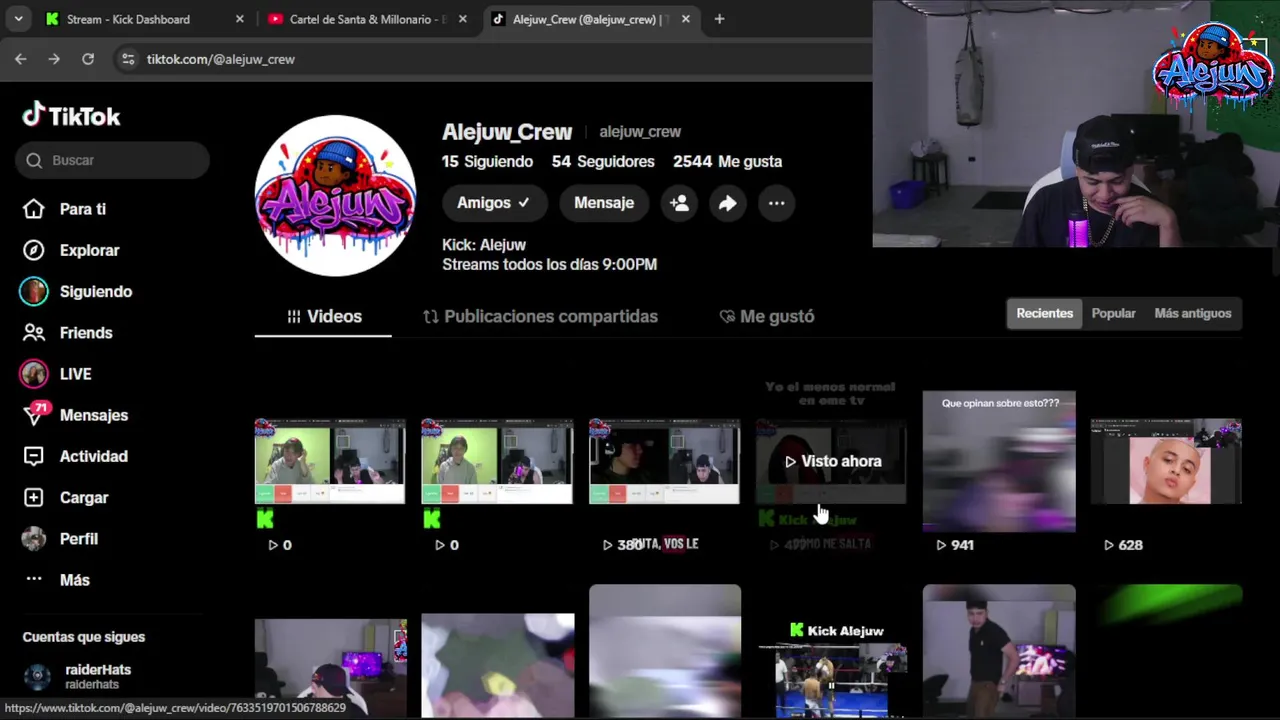Reload the TikTok page

pyautogui.click(x=88, y=59)
